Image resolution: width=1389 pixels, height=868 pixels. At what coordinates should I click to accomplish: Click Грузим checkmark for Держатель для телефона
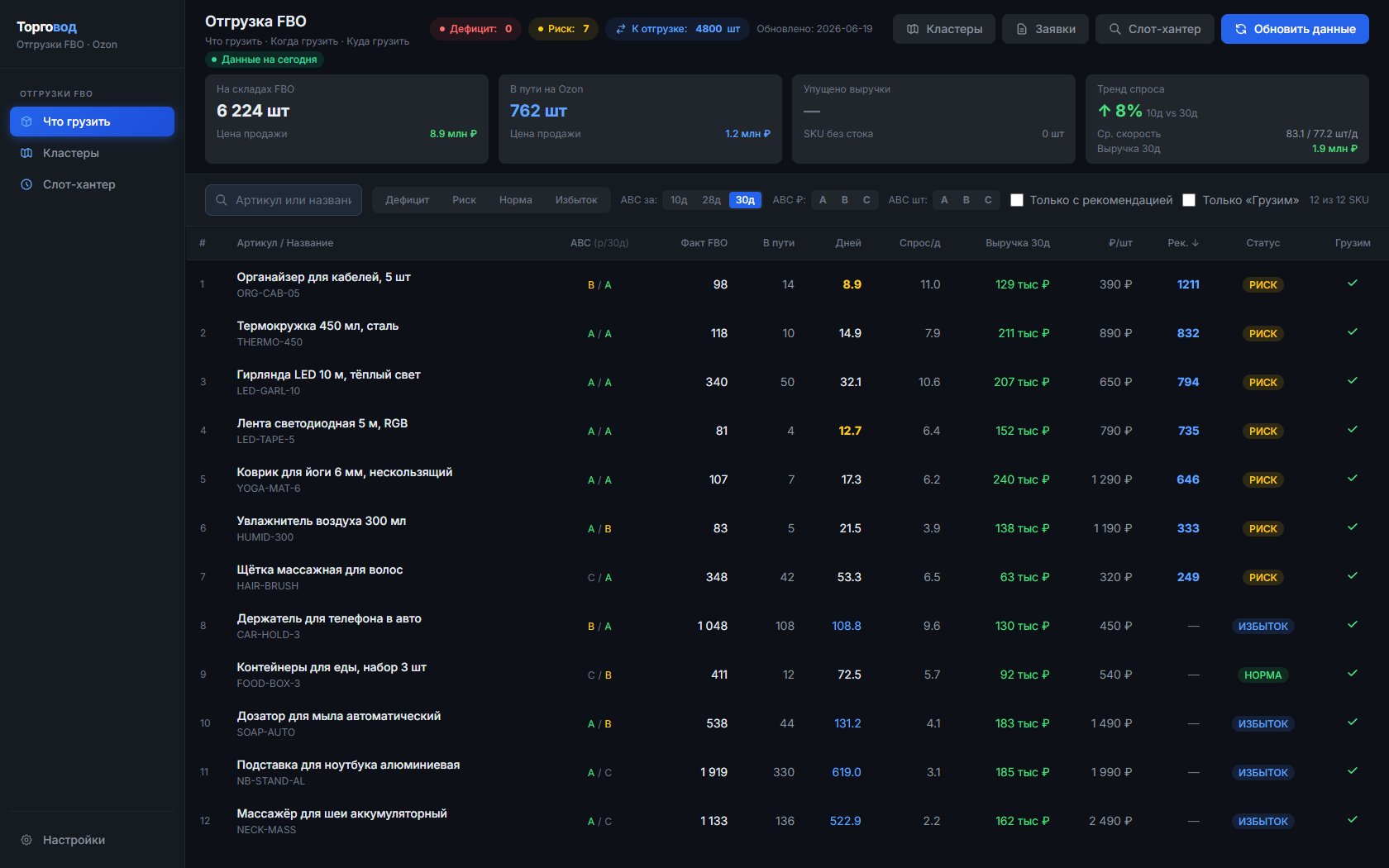point(1353,625)
